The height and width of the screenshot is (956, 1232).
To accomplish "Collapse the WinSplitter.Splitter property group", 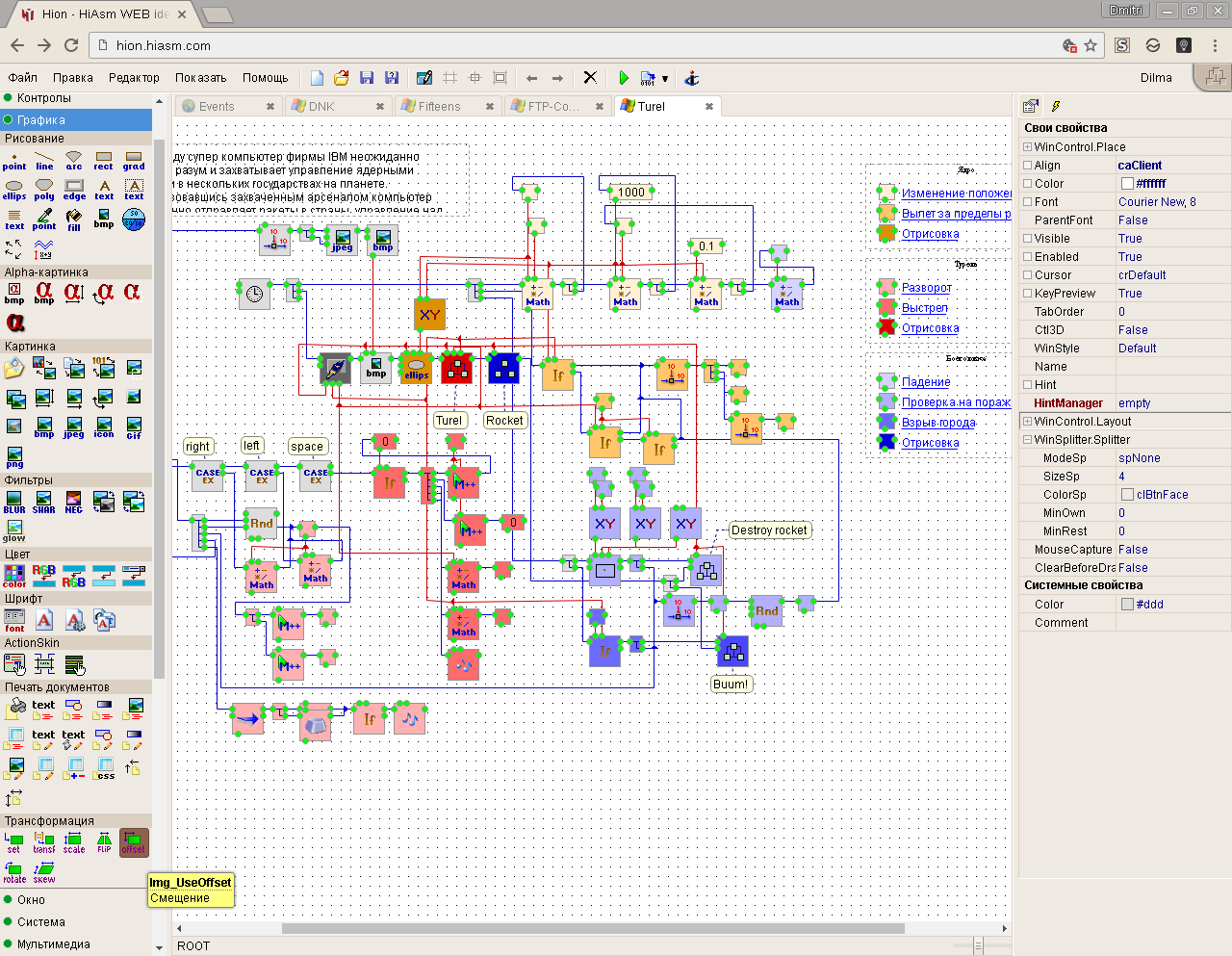I will click(x=1028, y=440).
